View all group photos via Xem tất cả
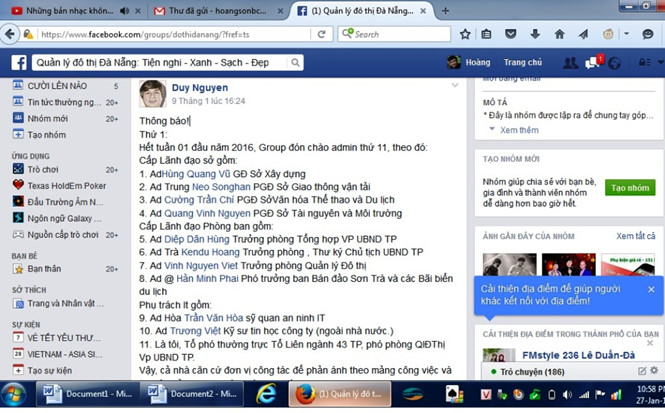Image resolution: width=665 pixels, height=413 pixels. (x=635, y=236)
